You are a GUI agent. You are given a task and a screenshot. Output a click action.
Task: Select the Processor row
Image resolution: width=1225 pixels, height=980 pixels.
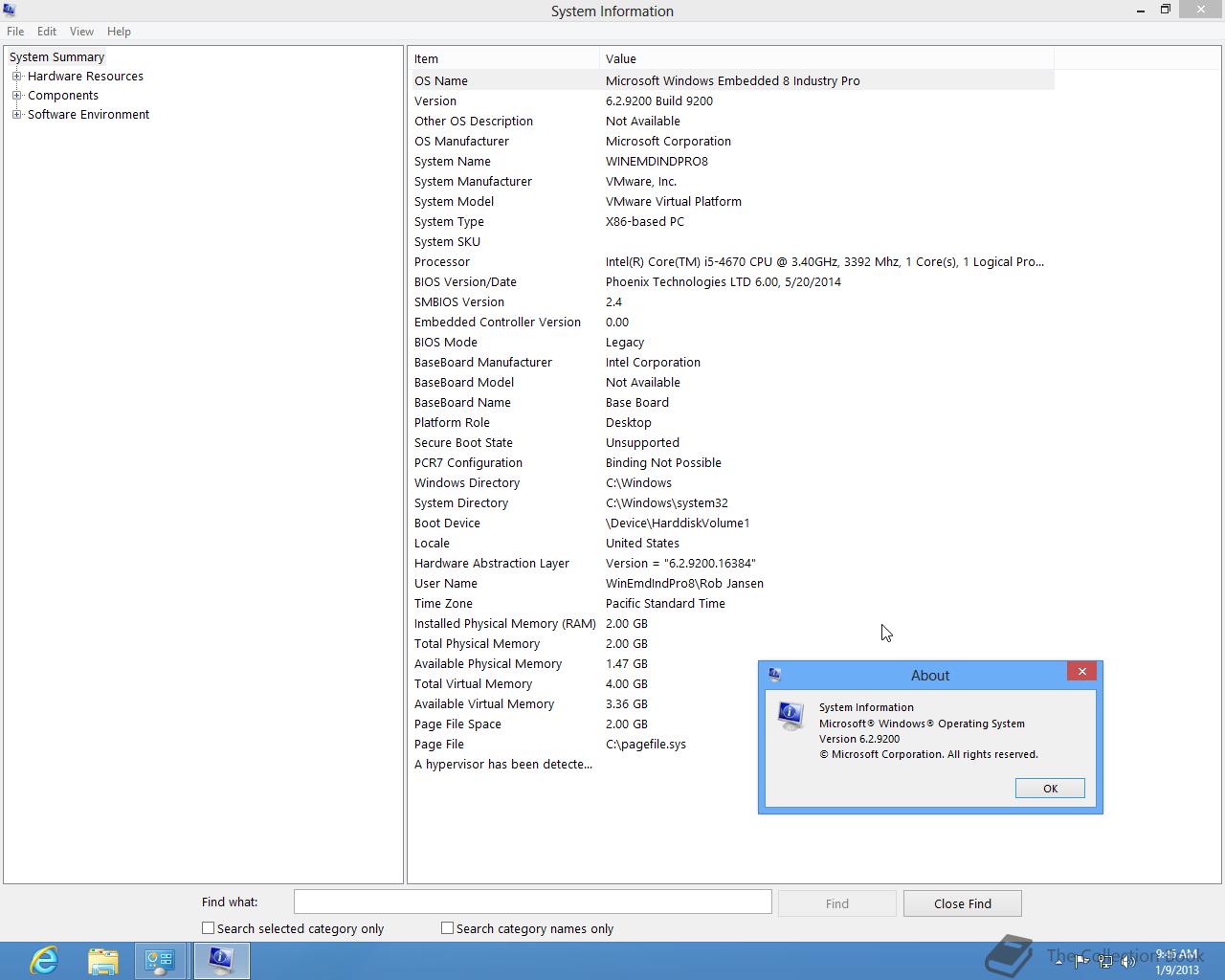[x=732, y=261]
